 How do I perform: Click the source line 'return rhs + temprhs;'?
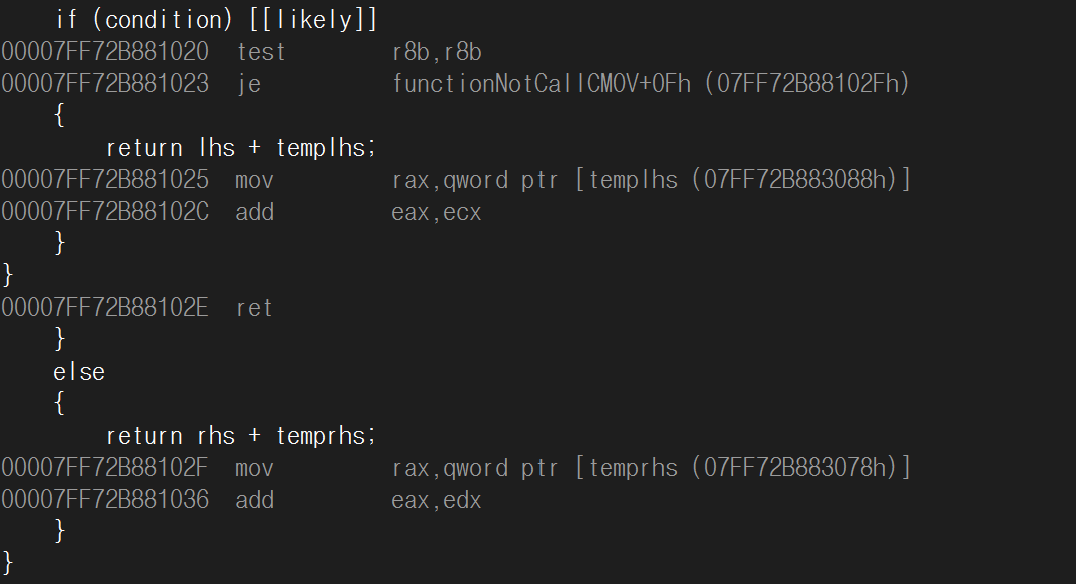(x=241, y=436)
